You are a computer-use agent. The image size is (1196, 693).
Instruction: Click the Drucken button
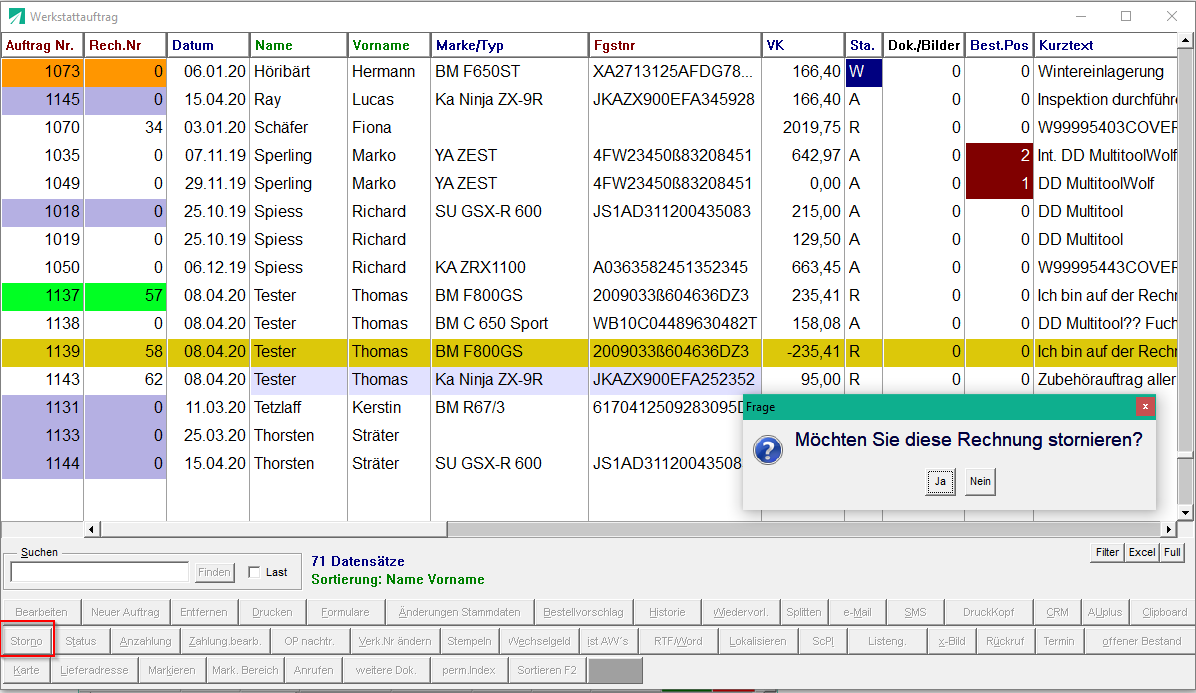pos(272,611)
